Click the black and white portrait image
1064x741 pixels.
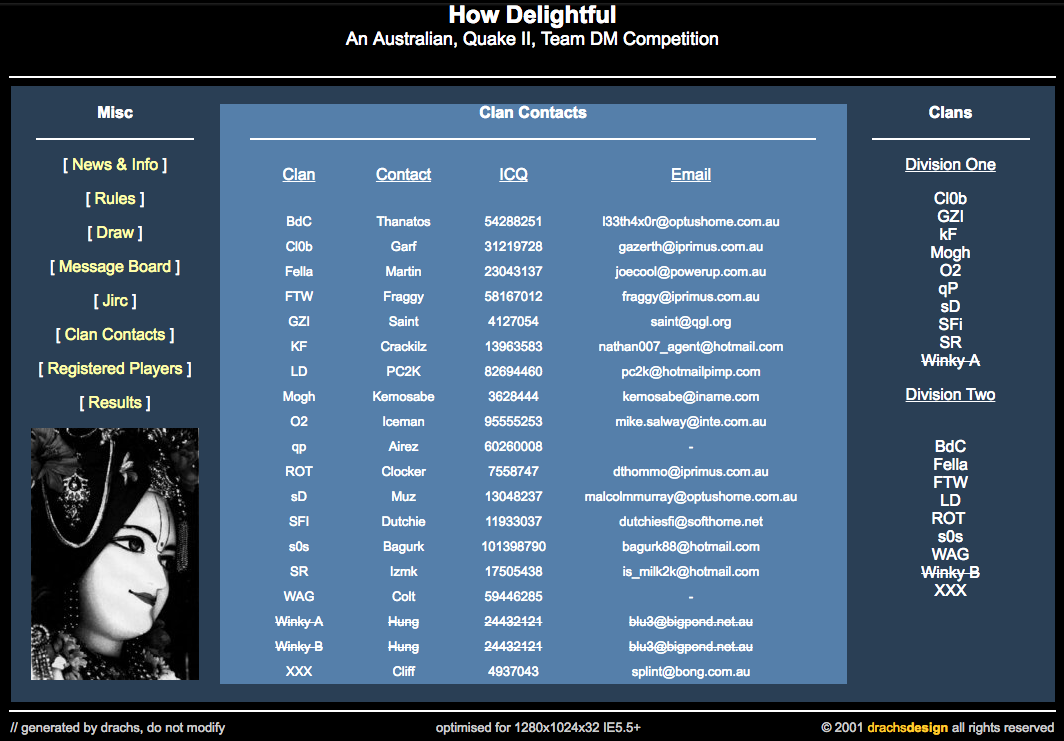tap(115, 554)
